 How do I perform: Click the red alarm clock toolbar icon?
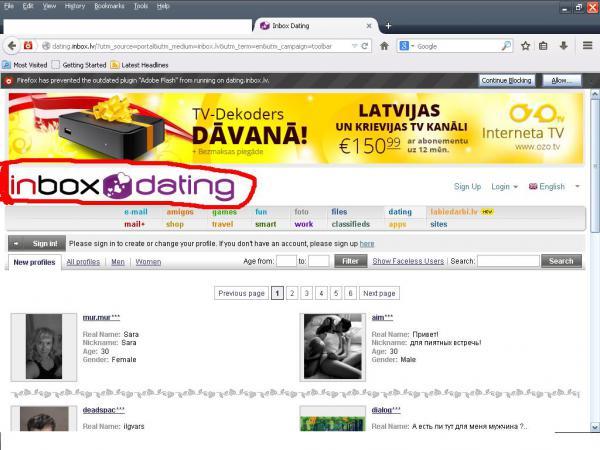[x=28, y=46]
